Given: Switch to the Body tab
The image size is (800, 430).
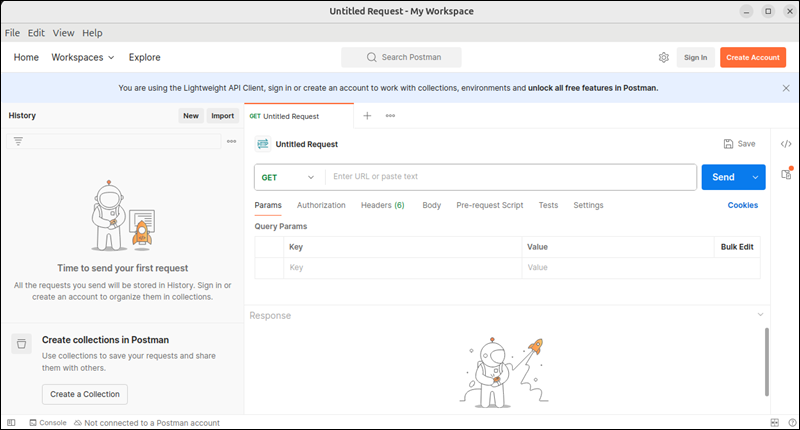Looking at the screenshot, I should coord(432,205).
